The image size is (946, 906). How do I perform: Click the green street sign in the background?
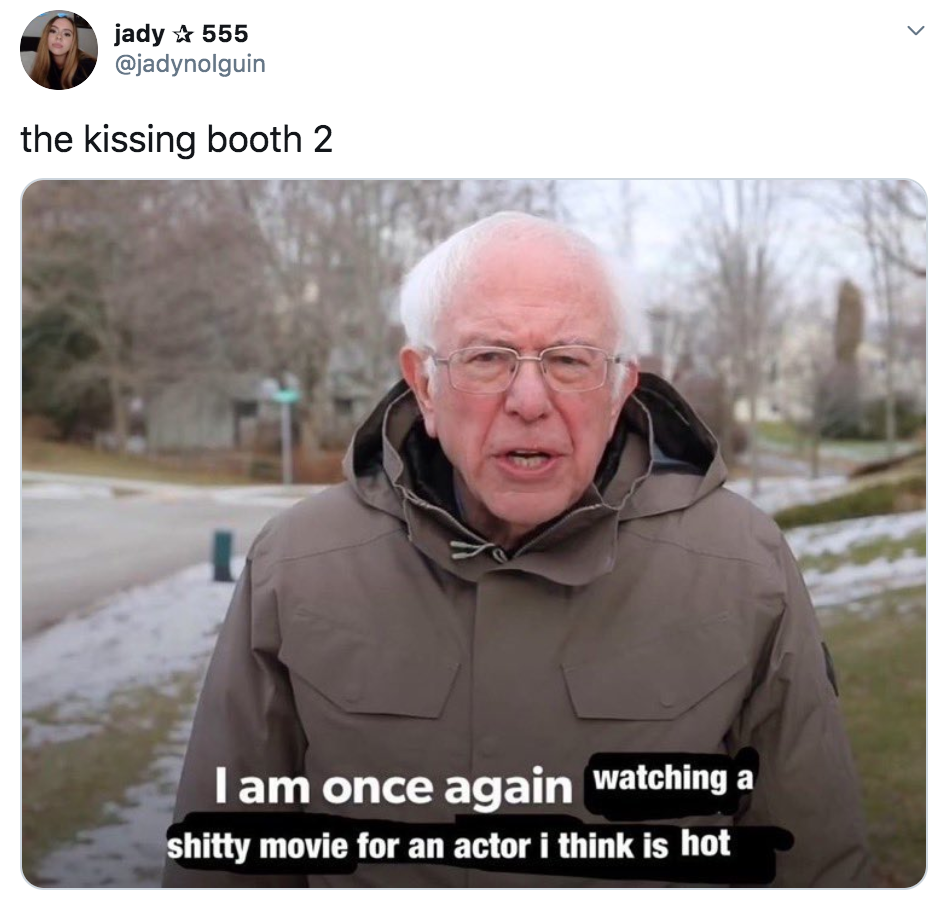coord(282,394)
